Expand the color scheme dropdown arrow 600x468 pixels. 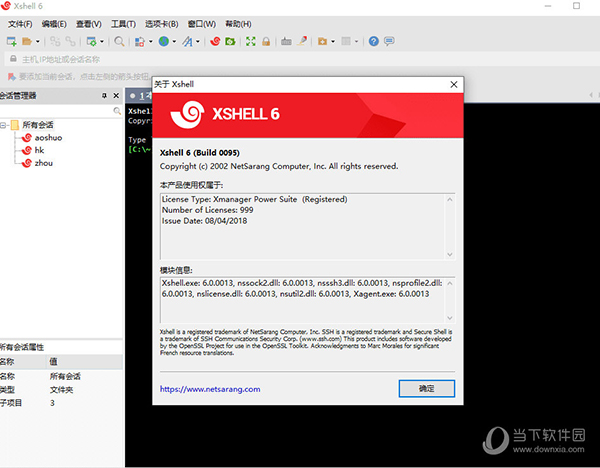[151, 41]
